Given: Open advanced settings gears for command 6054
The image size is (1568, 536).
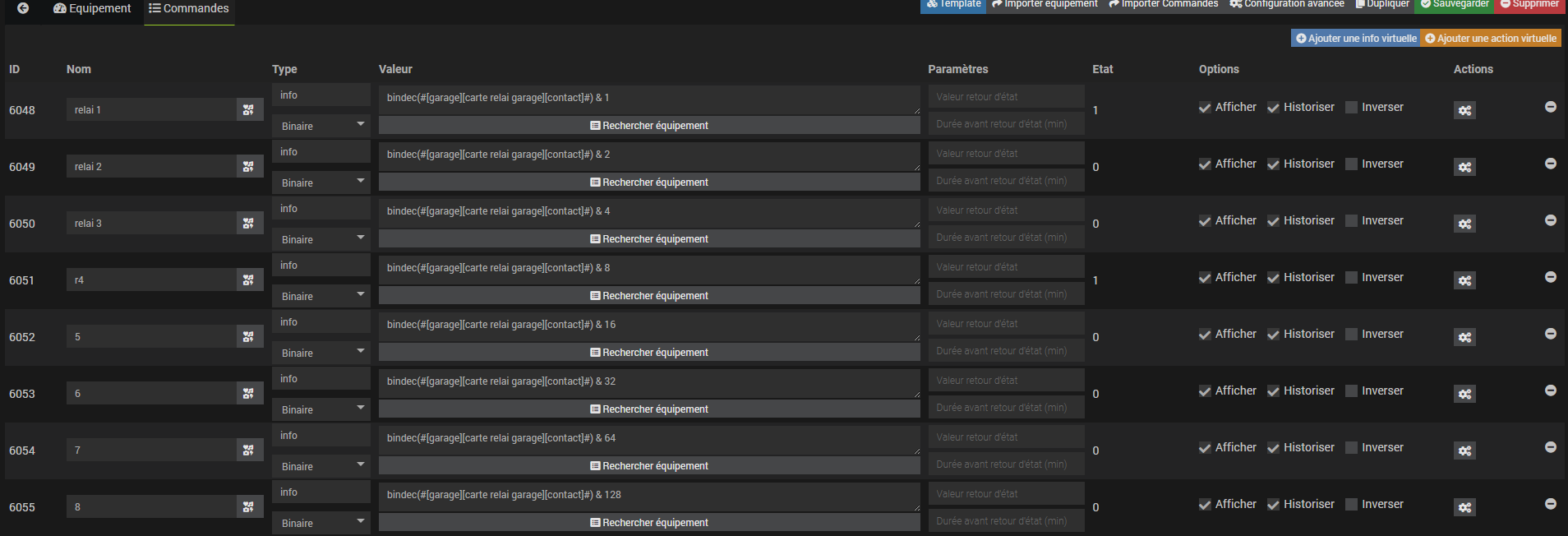Looking at the screenshot, I should 1464,451.
